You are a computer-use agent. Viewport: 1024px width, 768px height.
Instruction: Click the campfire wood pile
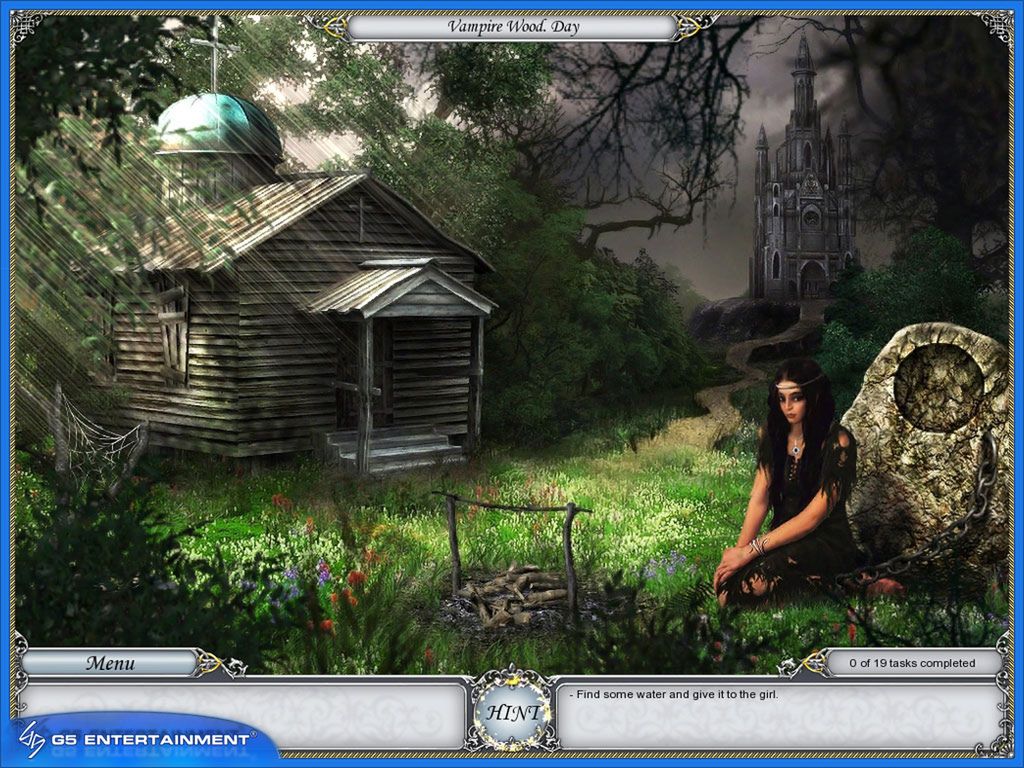point(511,594)
